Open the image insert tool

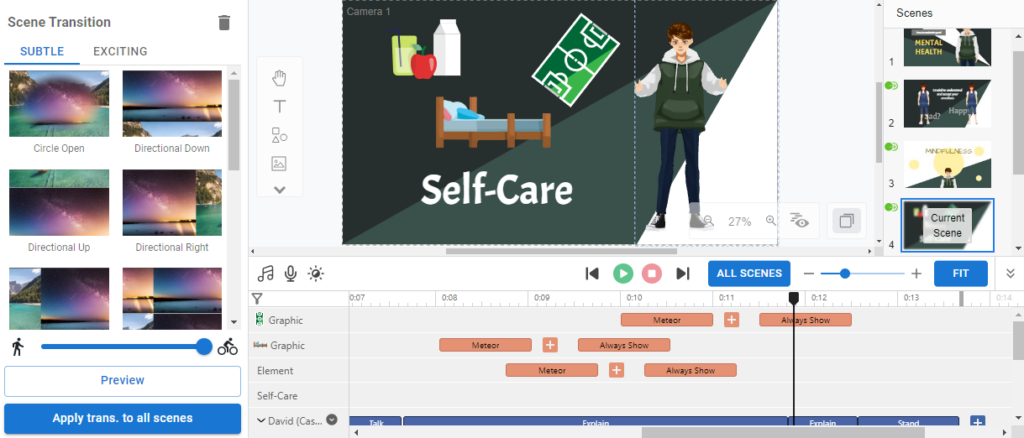(279, 163)
